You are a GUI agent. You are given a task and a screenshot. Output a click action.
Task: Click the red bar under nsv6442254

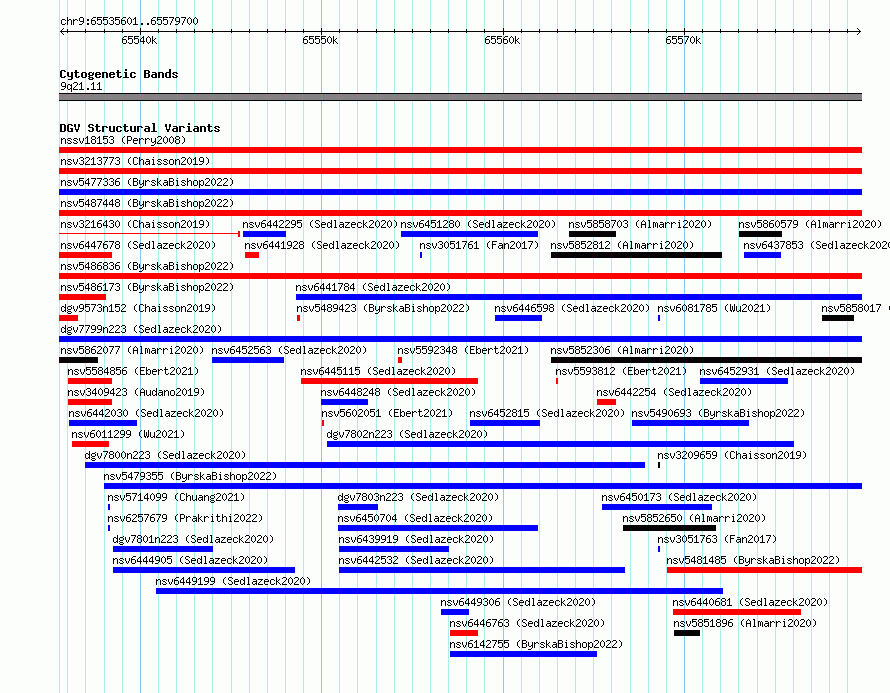tap(606, 402)
